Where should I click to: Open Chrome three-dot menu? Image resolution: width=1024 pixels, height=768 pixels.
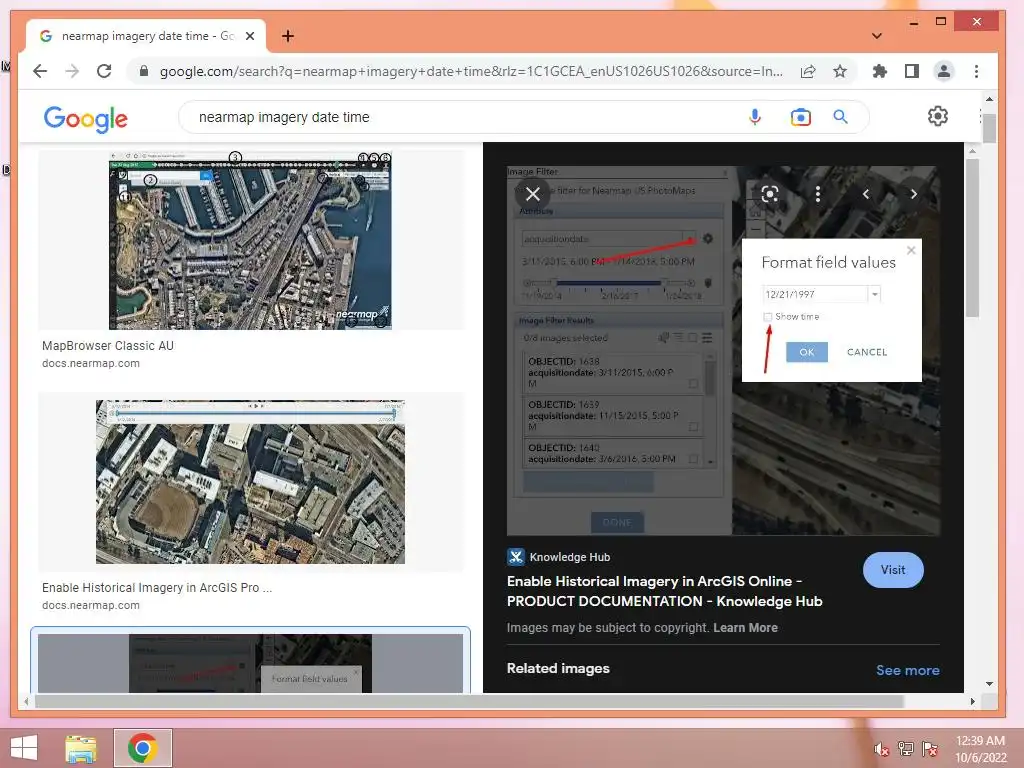[976, 71]
